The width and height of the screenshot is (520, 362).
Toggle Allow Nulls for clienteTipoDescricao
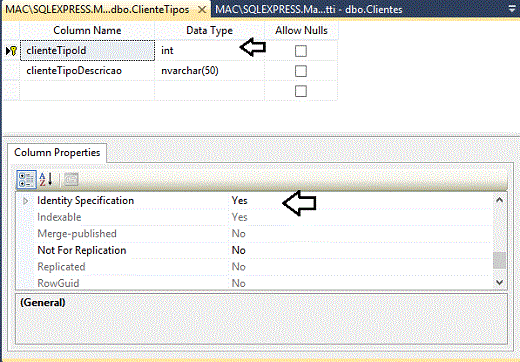301,71
